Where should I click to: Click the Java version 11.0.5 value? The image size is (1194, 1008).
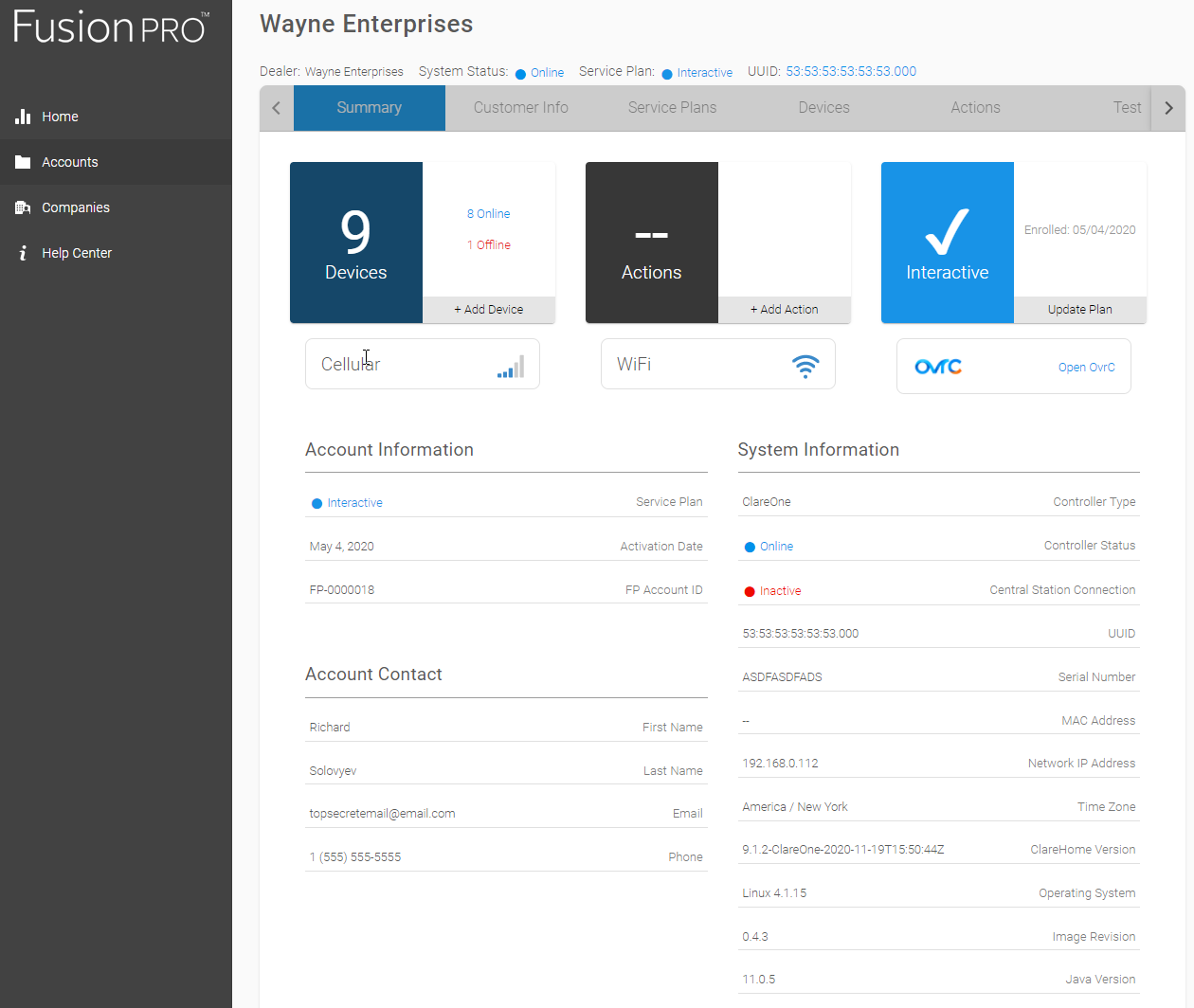tap(759, 980)
